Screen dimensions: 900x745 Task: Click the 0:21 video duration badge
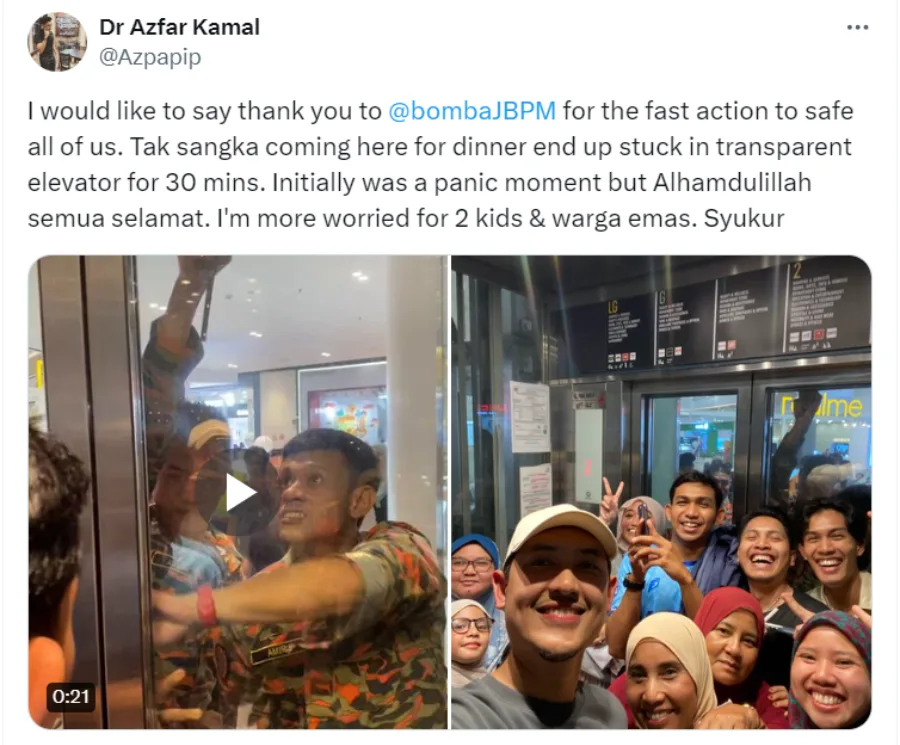click(x=71, y=696)
